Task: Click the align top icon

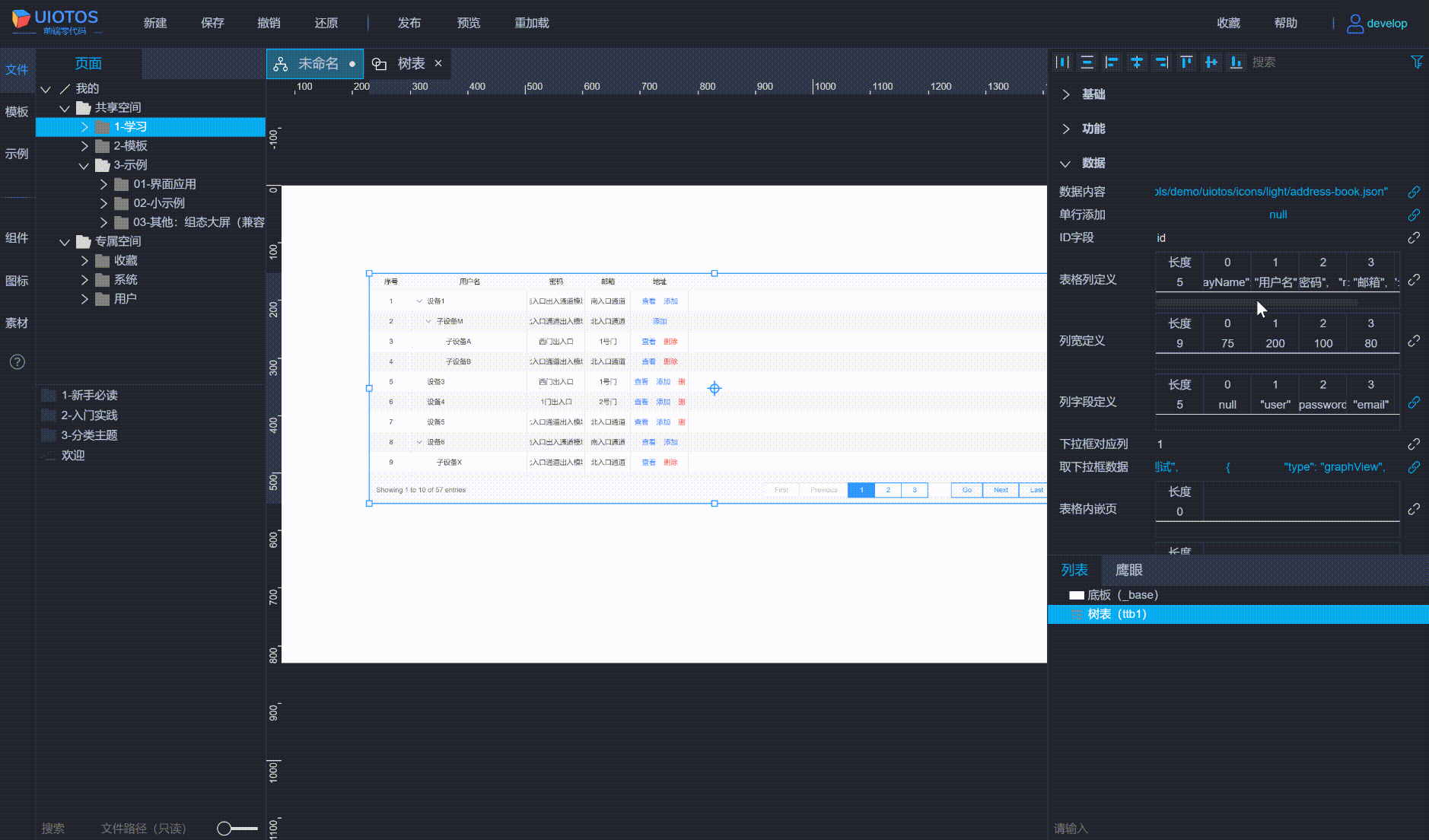Action: coord(1186,62)
